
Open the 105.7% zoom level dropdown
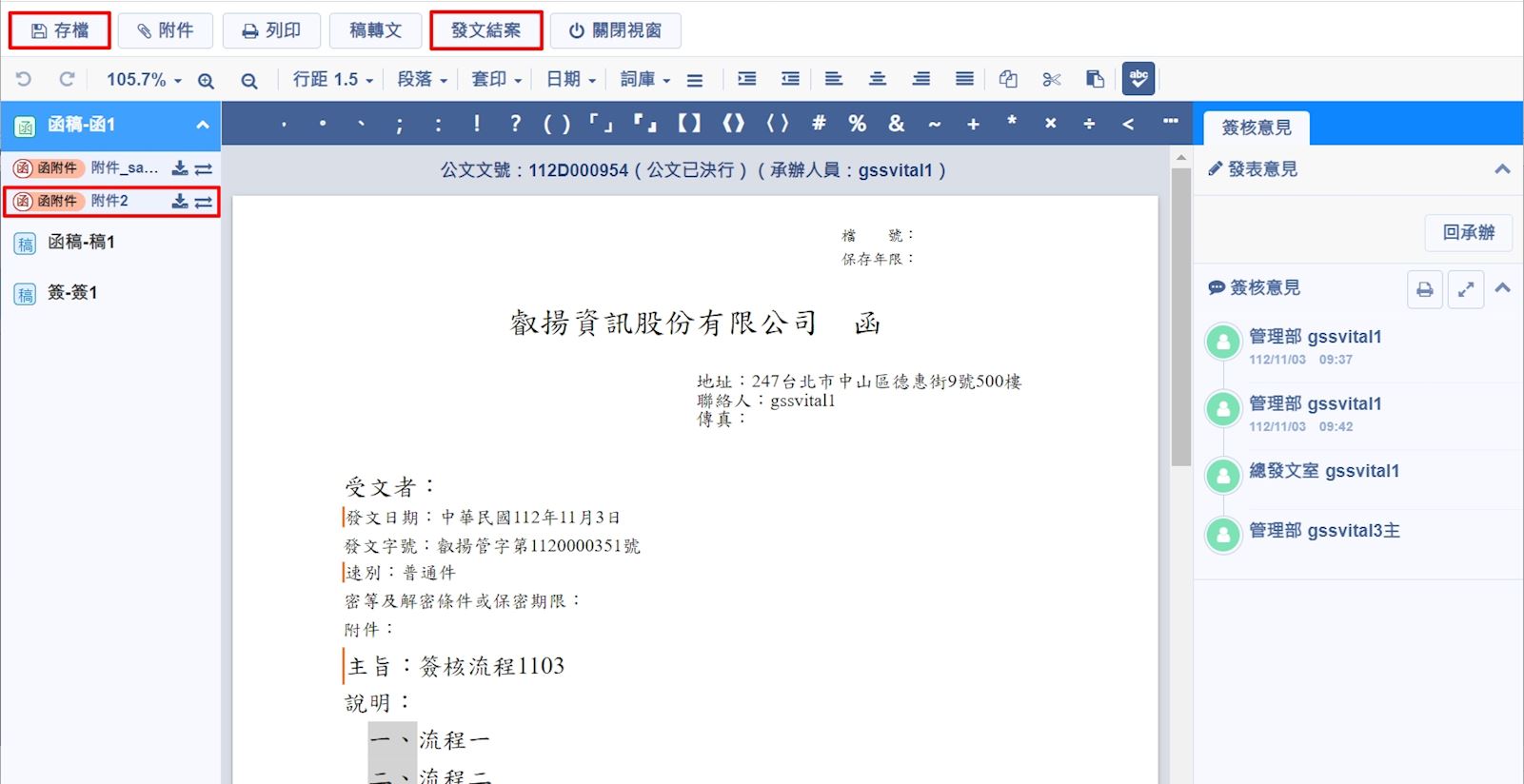pyautogui.click(x=144, y=80)
